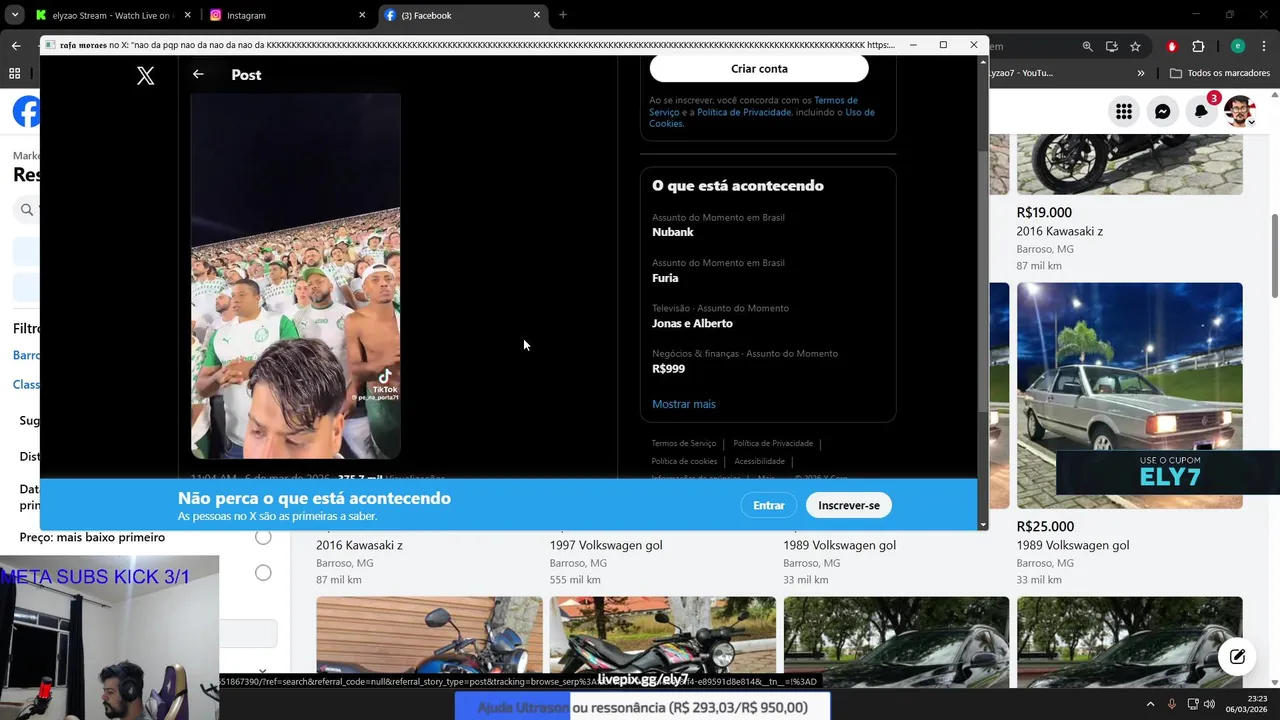The height and width of the screenshot is (720, 1280).
Task: Go back using the arrow beside Post
Action: [x=198, y=74]
